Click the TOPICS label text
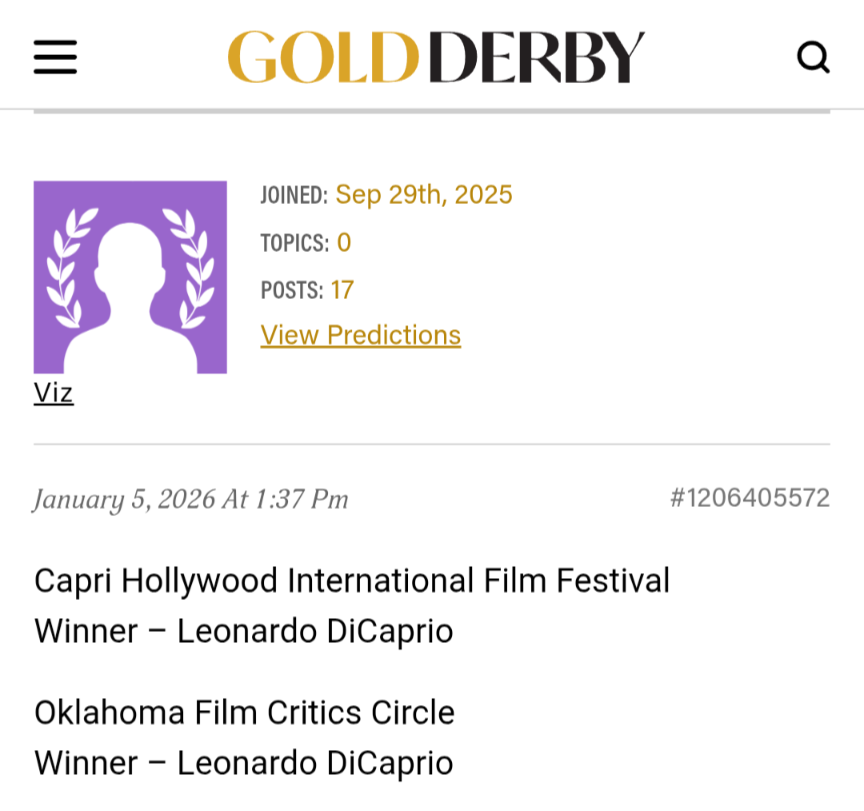Viewport: 864px width, 811px height. coord(294,243)
